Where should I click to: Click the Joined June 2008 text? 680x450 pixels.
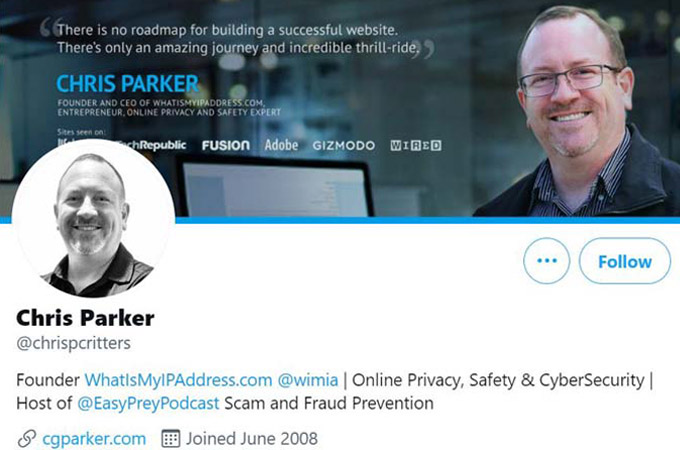point(252,439)
